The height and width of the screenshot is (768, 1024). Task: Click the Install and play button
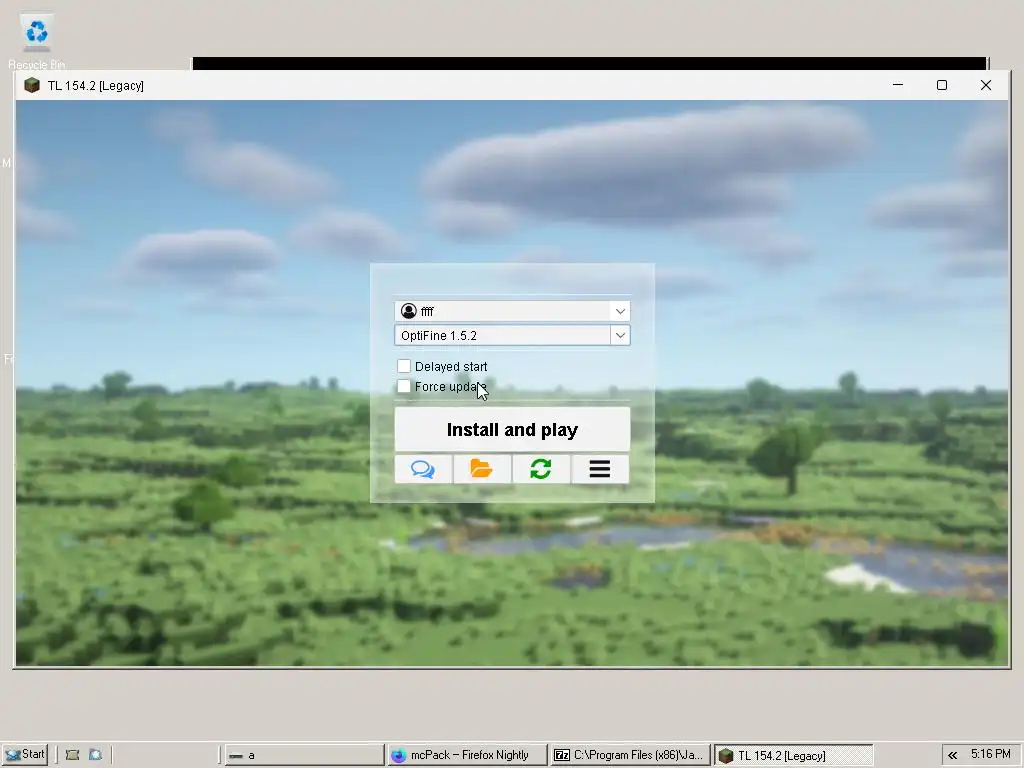coord(512,430)
